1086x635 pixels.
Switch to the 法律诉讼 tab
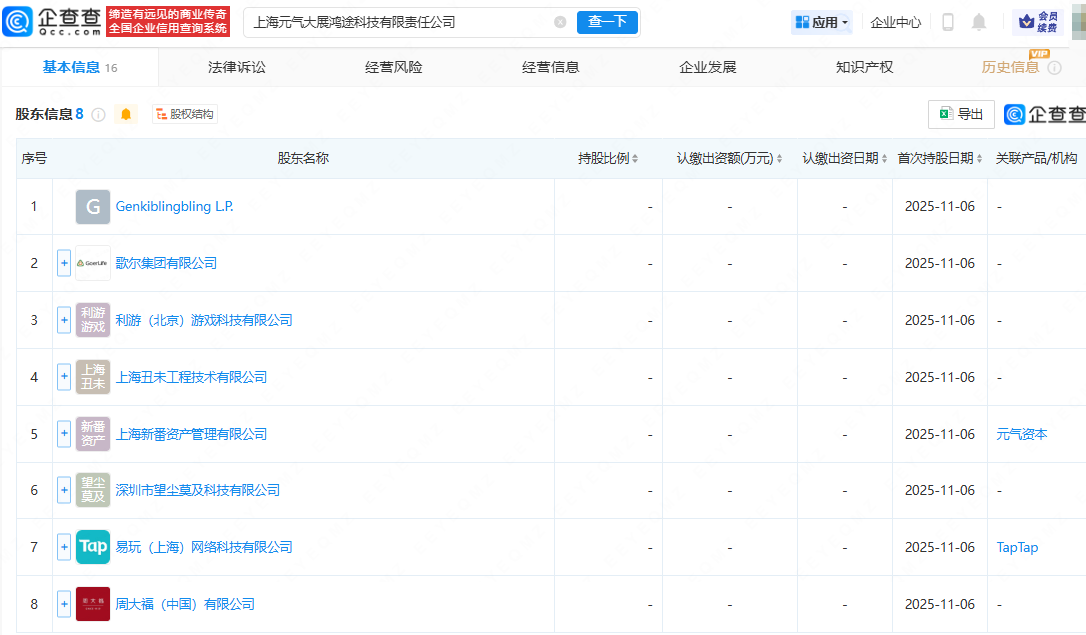237,67
